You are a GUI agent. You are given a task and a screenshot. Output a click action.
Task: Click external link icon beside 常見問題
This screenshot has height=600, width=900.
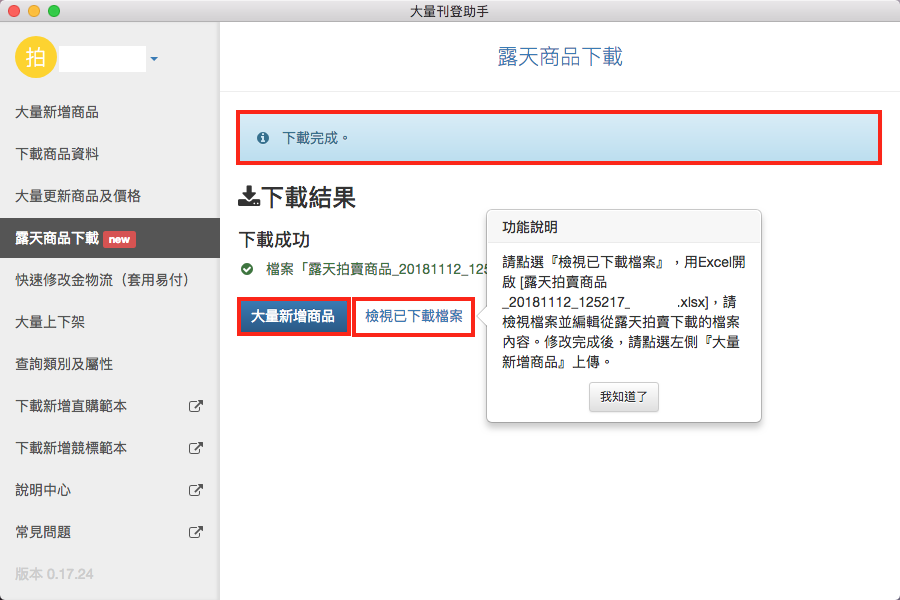pos(197,532)
